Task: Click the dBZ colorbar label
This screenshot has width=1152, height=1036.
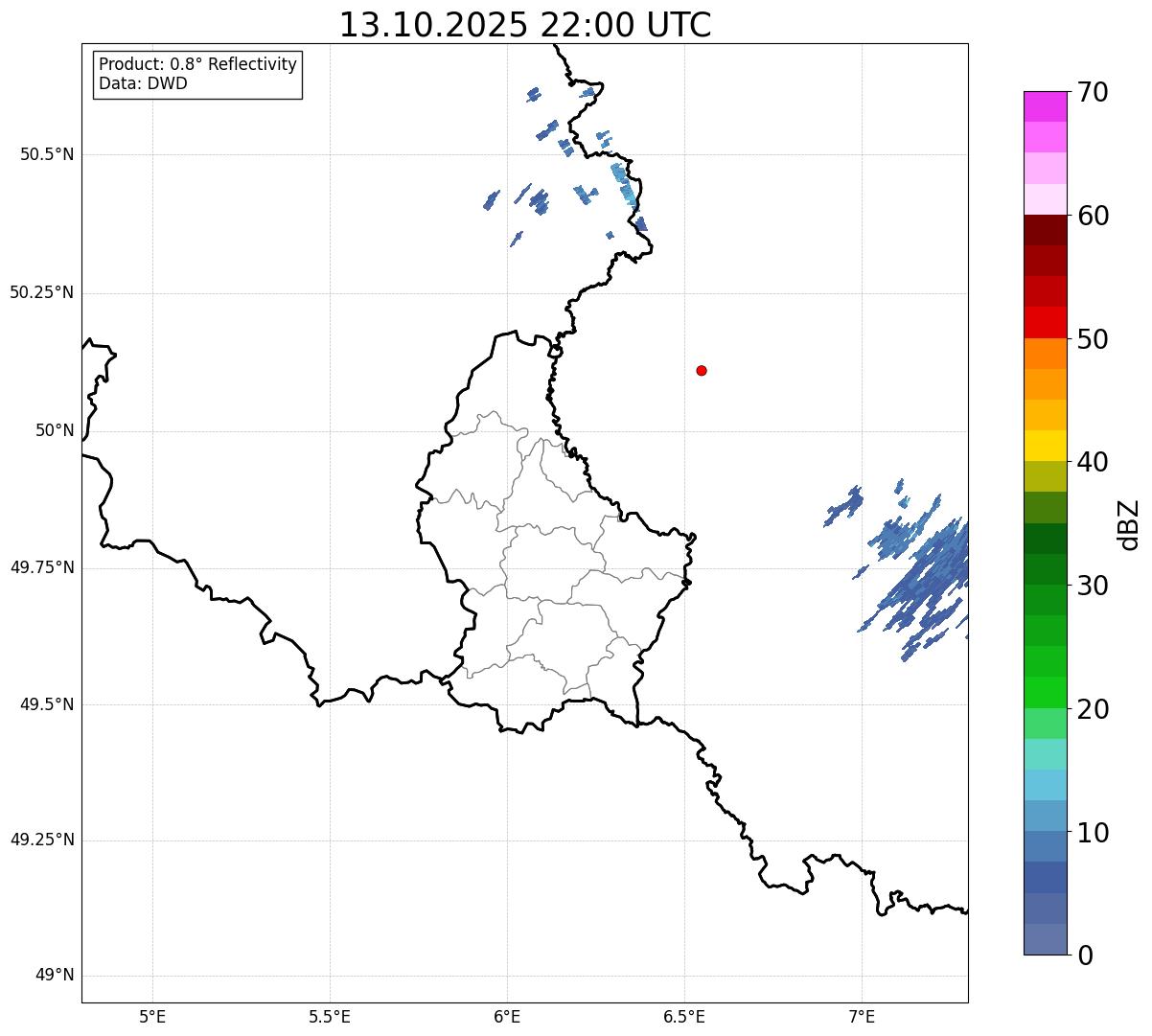Action: click(x=1129, y=524)
